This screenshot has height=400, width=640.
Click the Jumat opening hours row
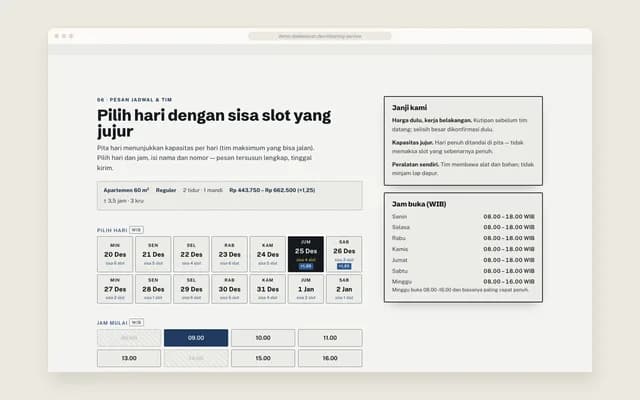click(463, 260)
